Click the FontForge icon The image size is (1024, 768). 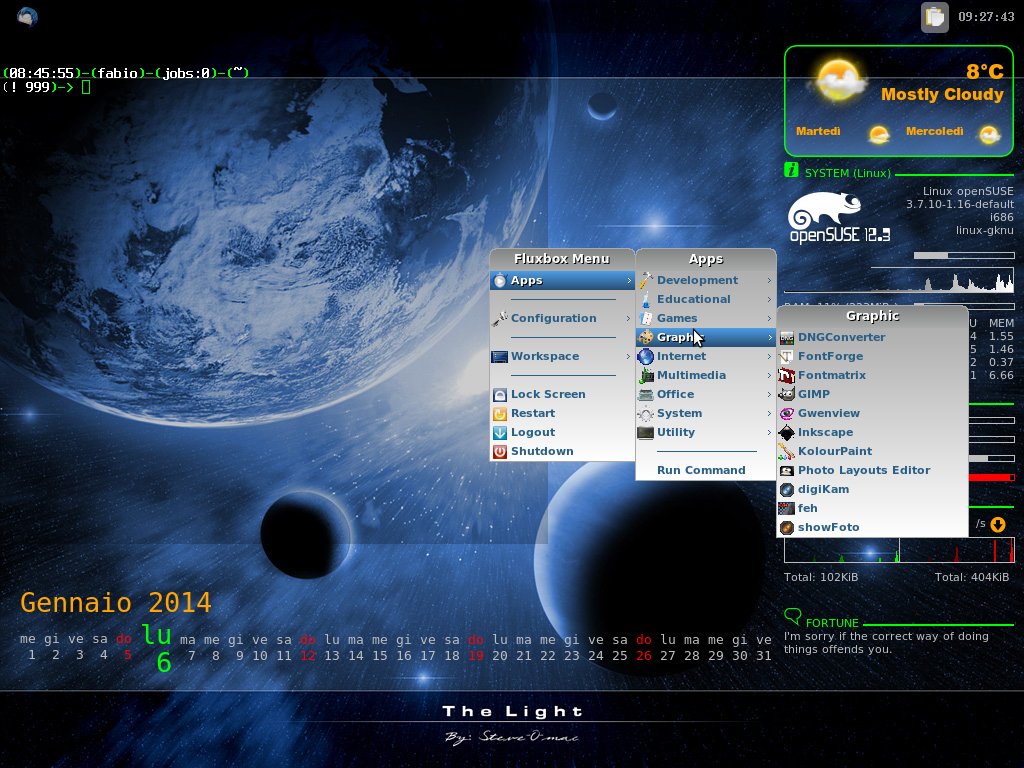pos(787,357)
